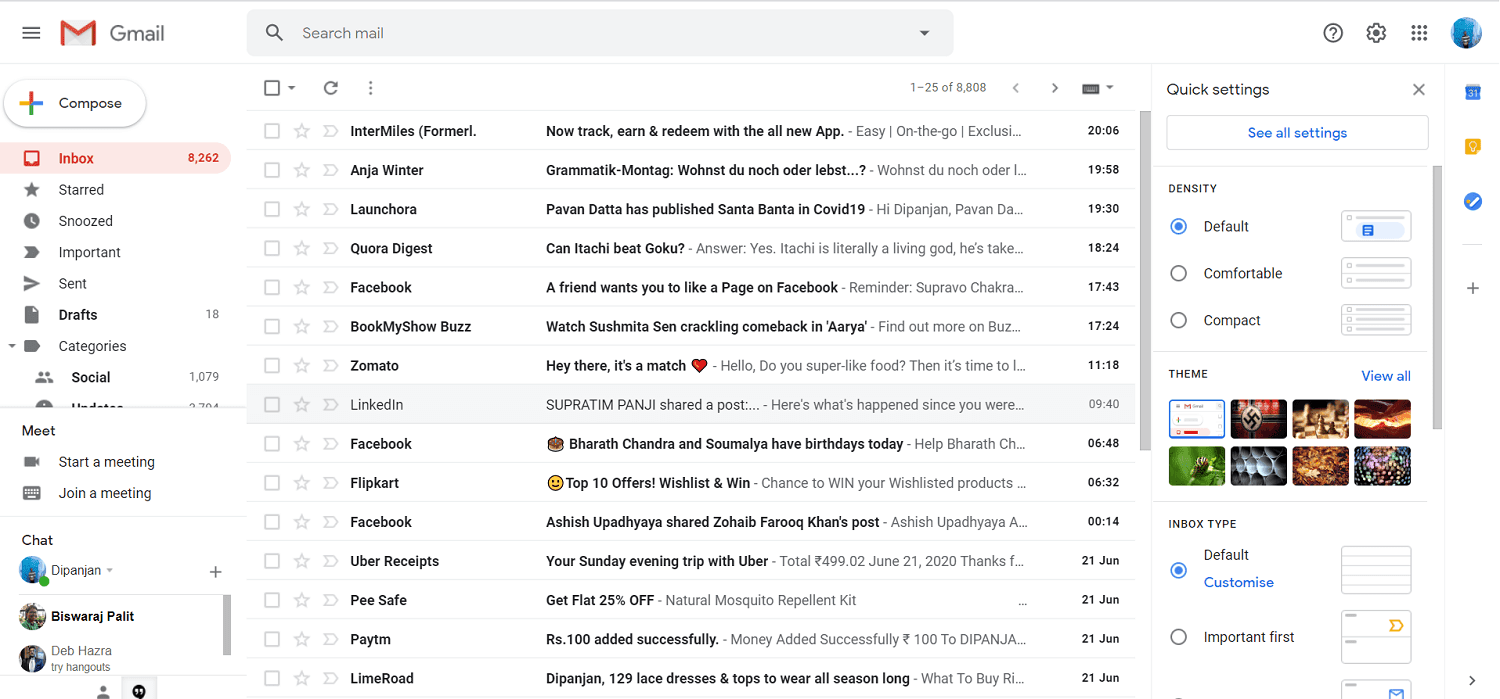Go to the Drafts folder
The image size is (1500, 699).
78,315
